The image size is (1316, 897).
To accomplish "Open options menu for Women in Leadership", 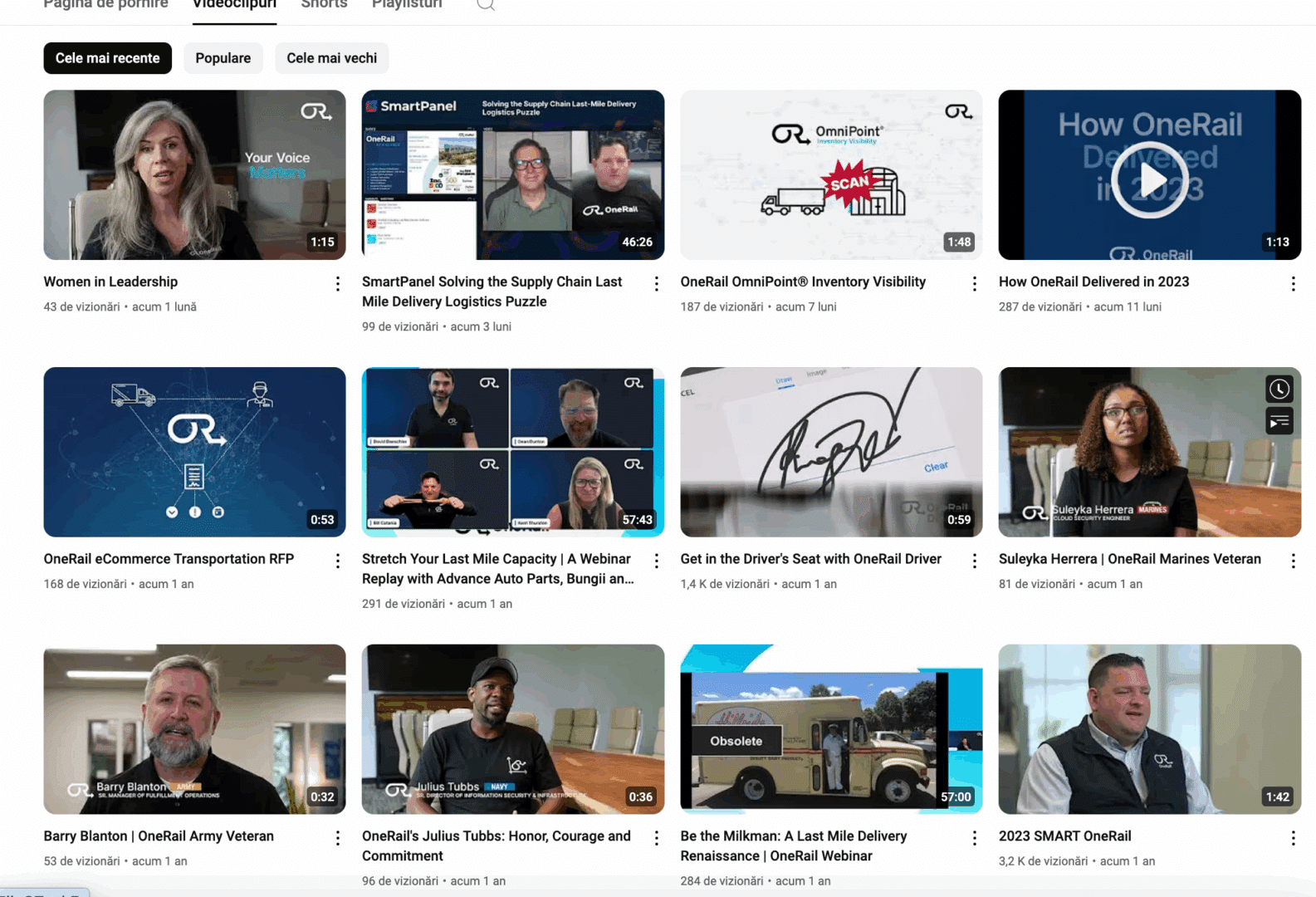I will point(338,284).
